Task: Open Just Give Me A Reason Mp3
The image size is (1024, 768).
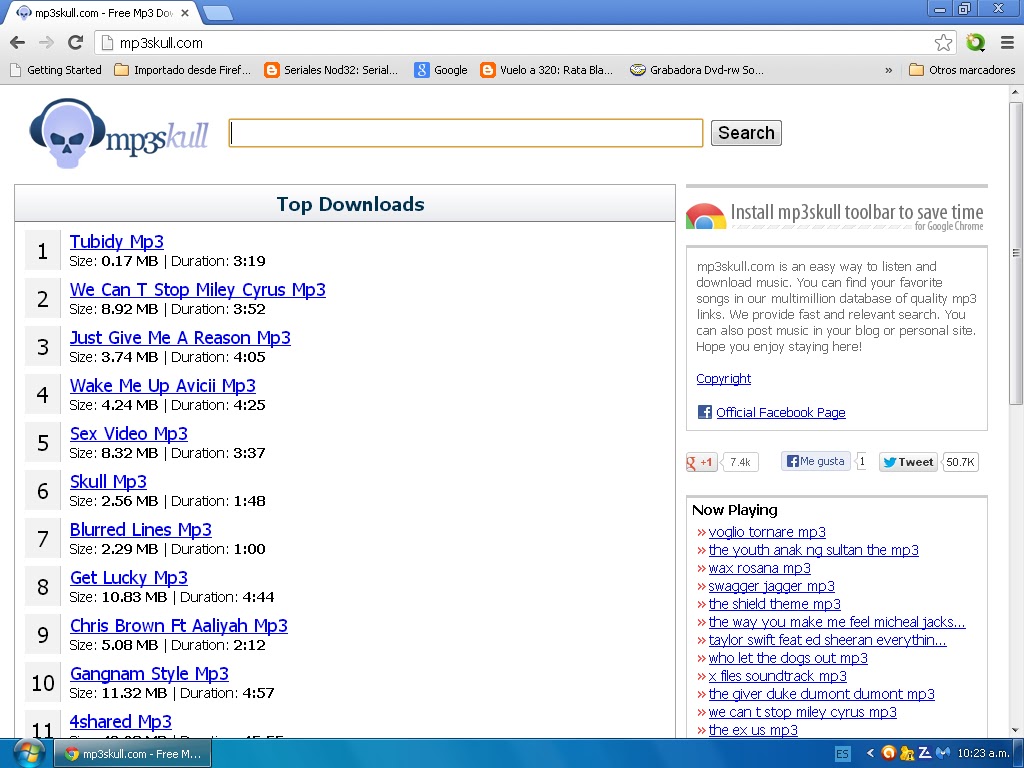Action: 180,338
